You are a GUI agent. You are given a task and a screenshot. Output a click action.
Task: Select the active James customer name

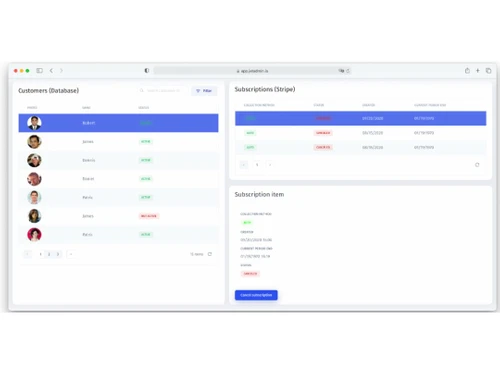click(88, 142)
